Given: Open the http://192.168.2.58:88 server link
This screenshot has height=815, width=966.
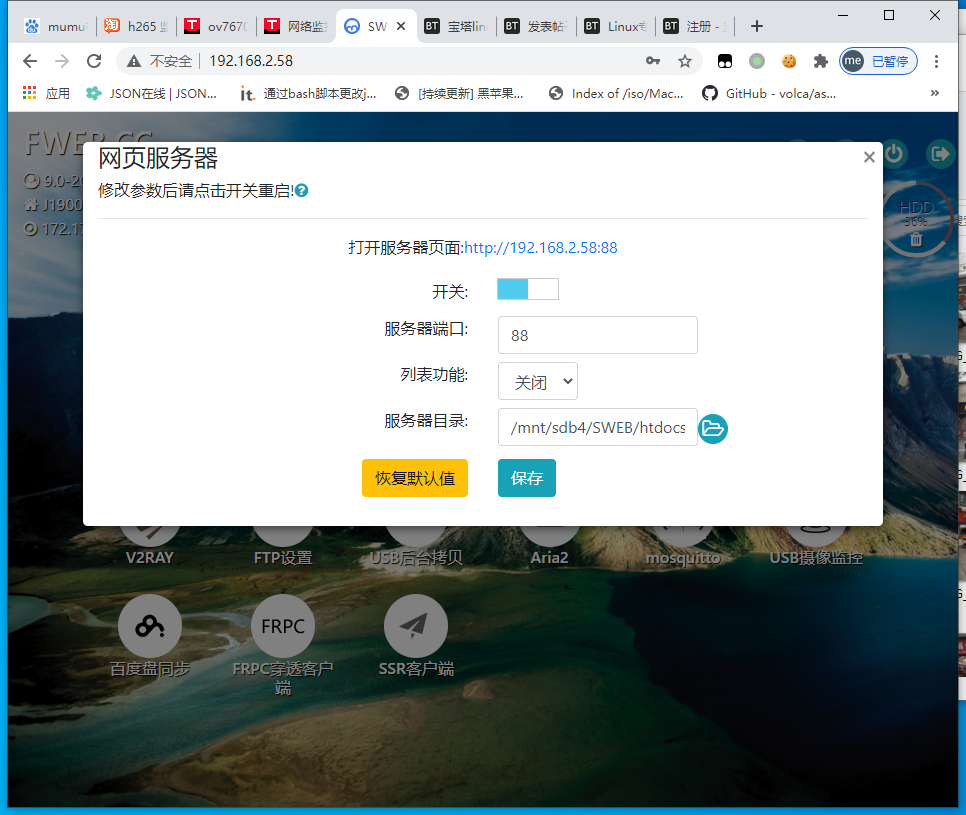Looking at the screenshot, I should tap(541, 248).
